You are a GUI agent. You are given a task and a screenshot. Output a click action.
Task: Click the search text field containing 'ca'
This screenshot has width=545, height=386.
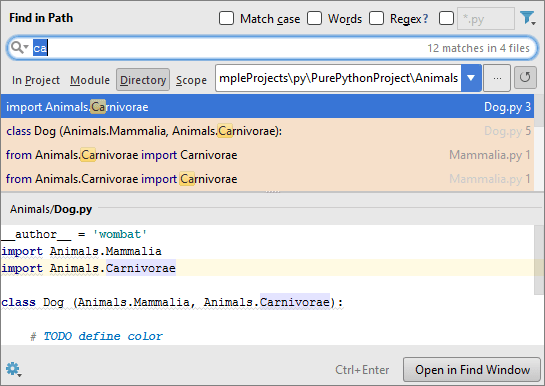pyautogui.click(x=272, y=48)
